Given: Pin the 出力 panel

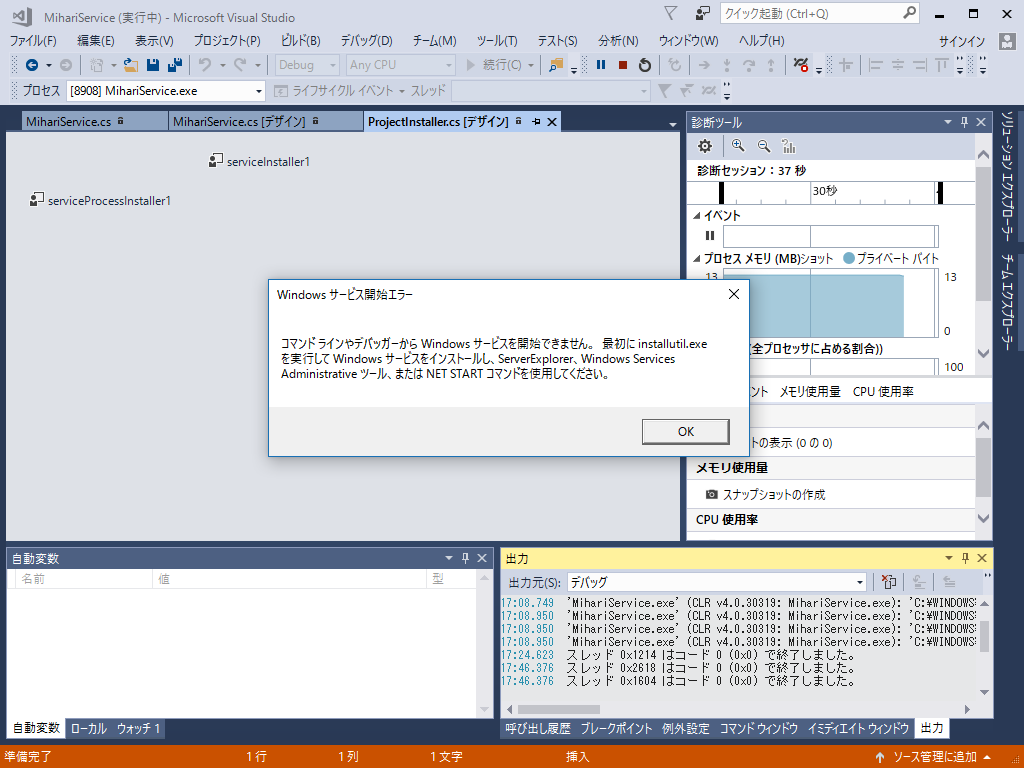Looking at the screenshot, I should point(965,558).
